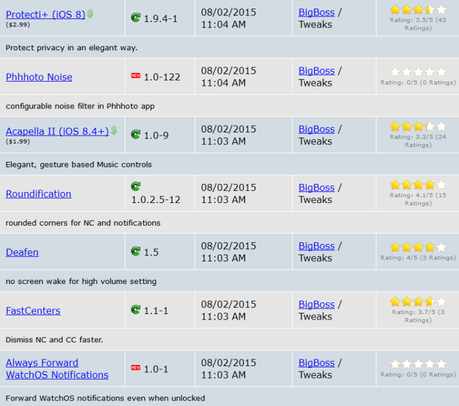The width and height of the screenshot is (459, 406).
Task: Click the red NEW icon next to 1.0-1
Action: click(136, 368)
